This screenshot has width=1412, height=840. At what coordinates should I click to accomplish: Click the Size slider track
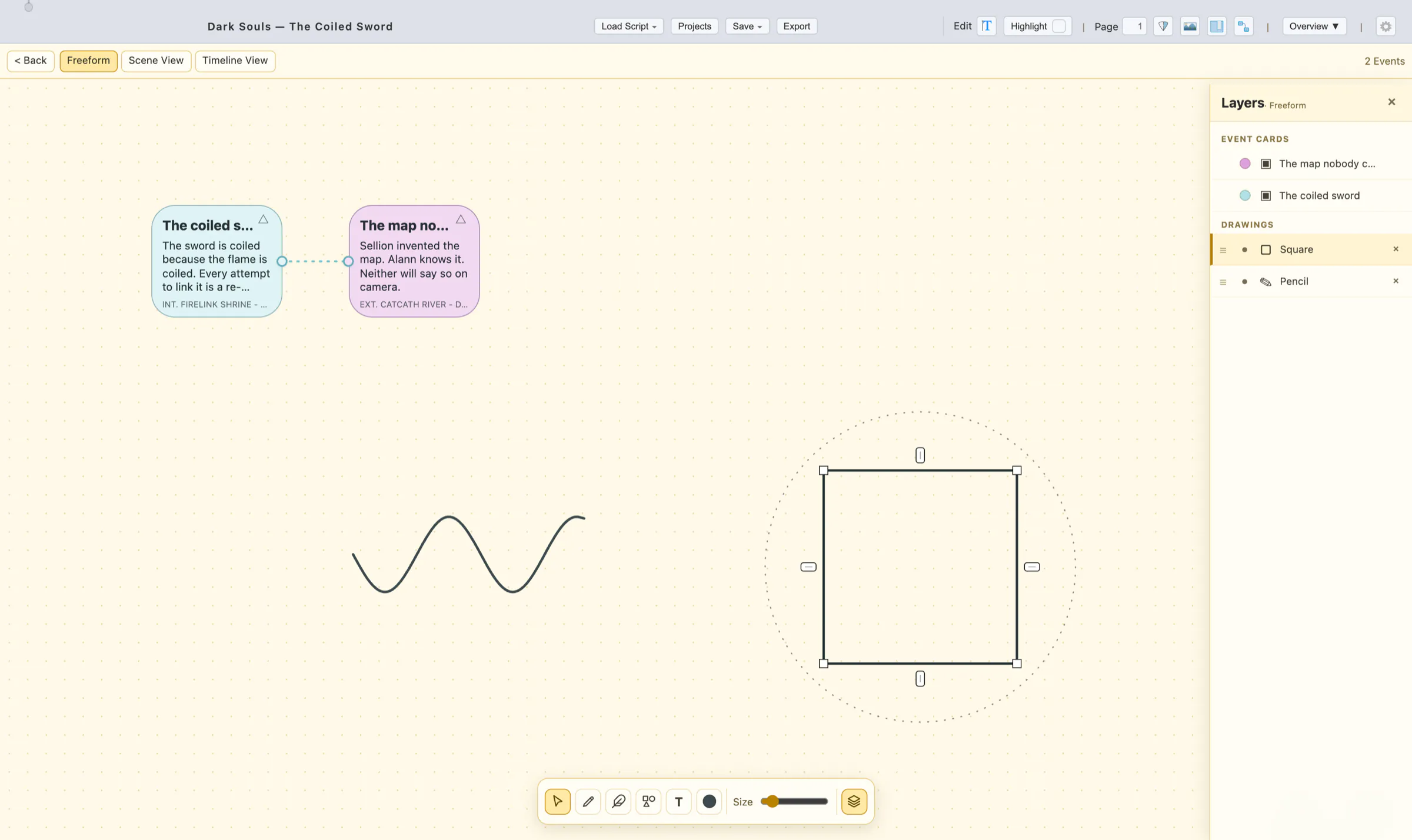(x=794, y=801)
